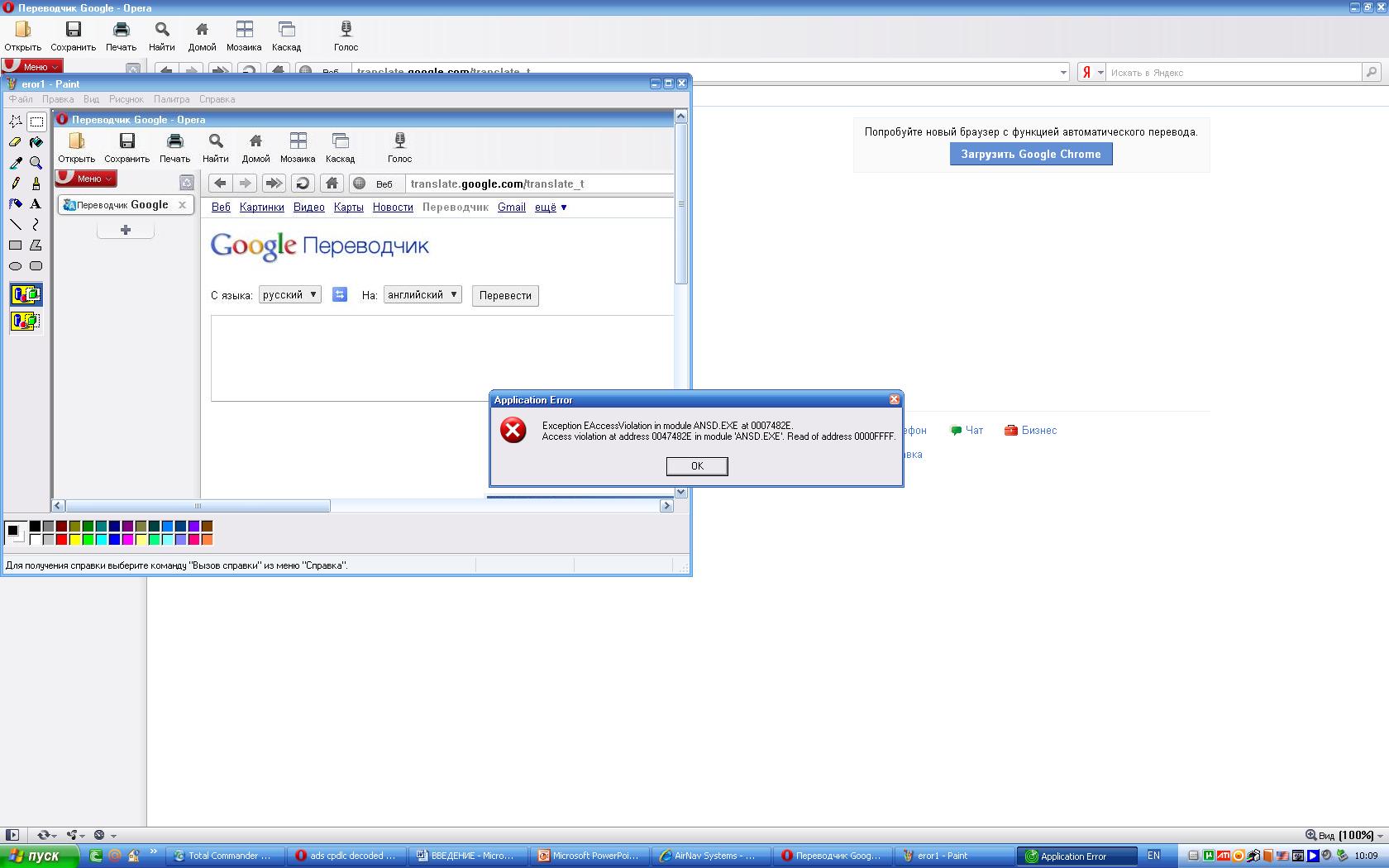
Task: Click the EN language indicator in taskbar
Action: (x=1153, y=856)
